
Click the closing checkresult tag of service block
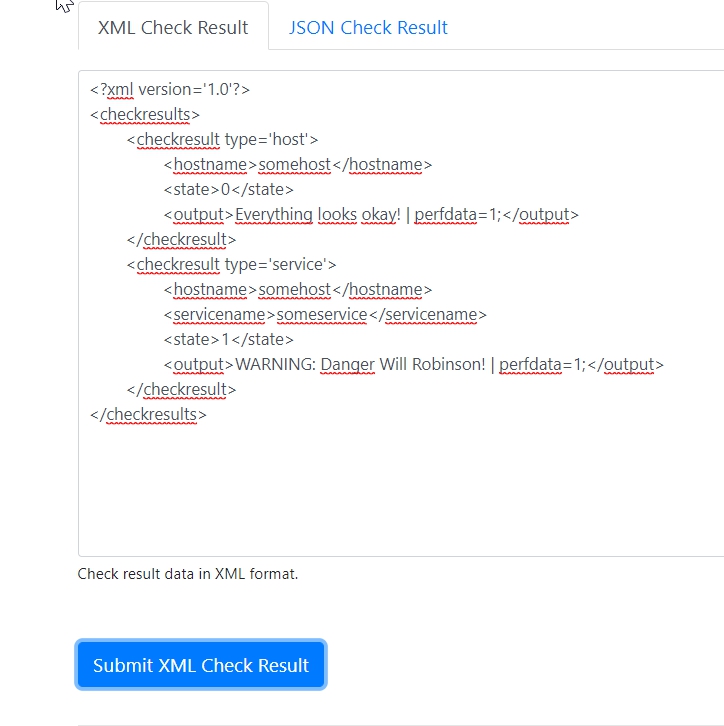[x=181, y=390]
